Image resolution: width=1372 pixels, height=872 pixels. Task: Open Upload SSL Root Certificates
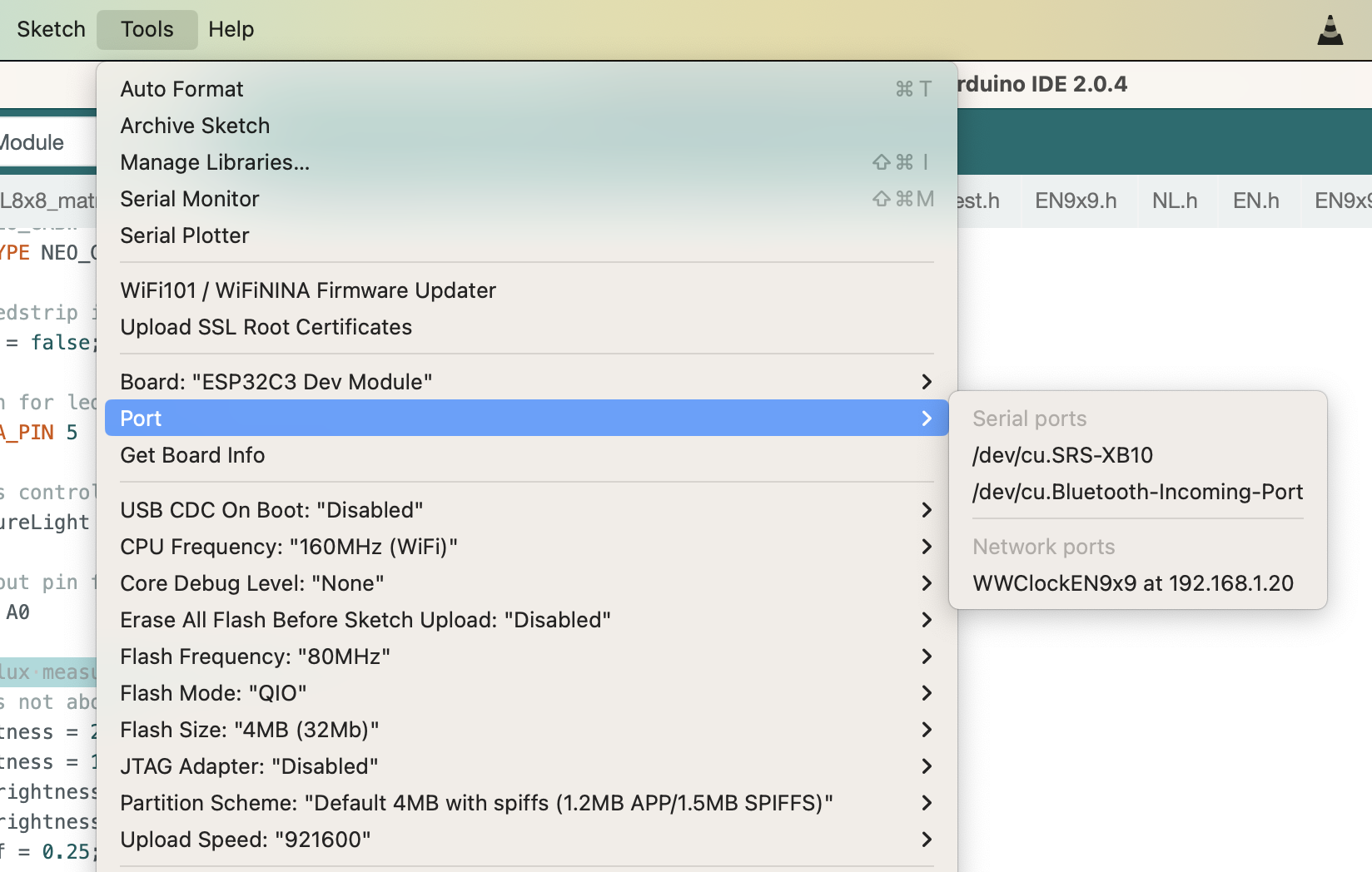[x=266, y=327]
